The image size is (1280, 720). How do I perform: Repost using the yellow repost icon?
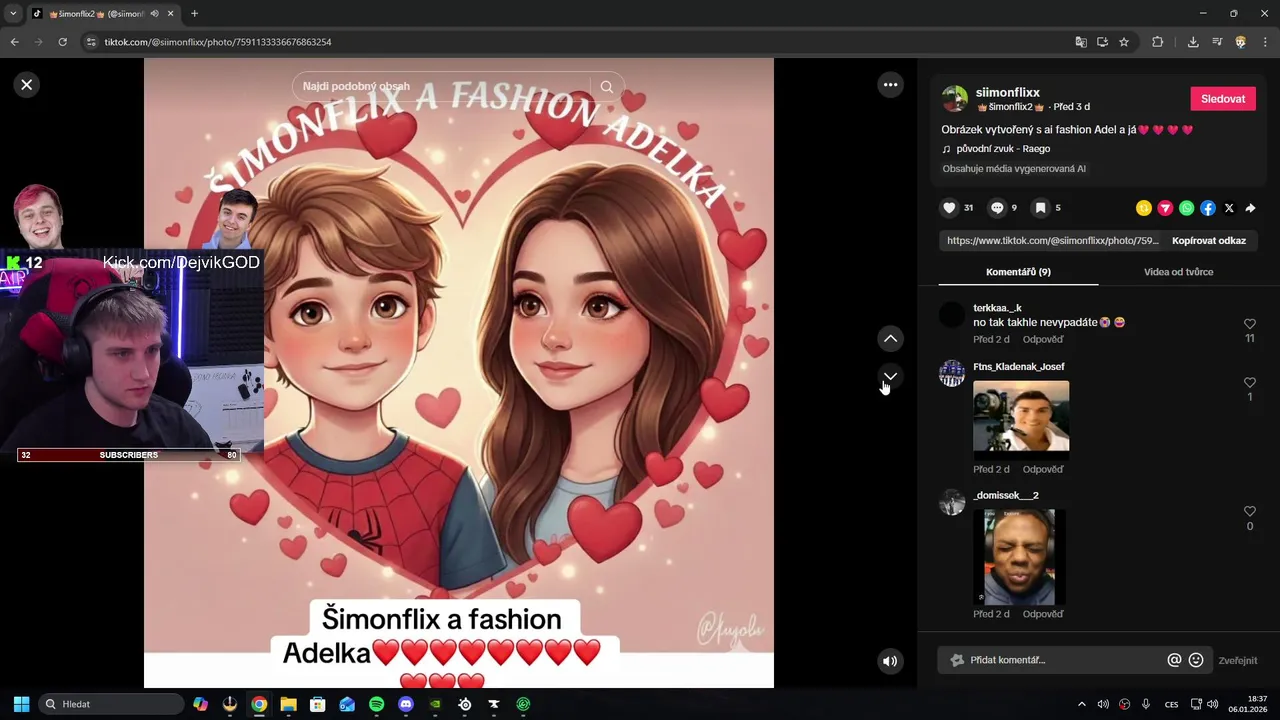click(x=1144, y=208)
